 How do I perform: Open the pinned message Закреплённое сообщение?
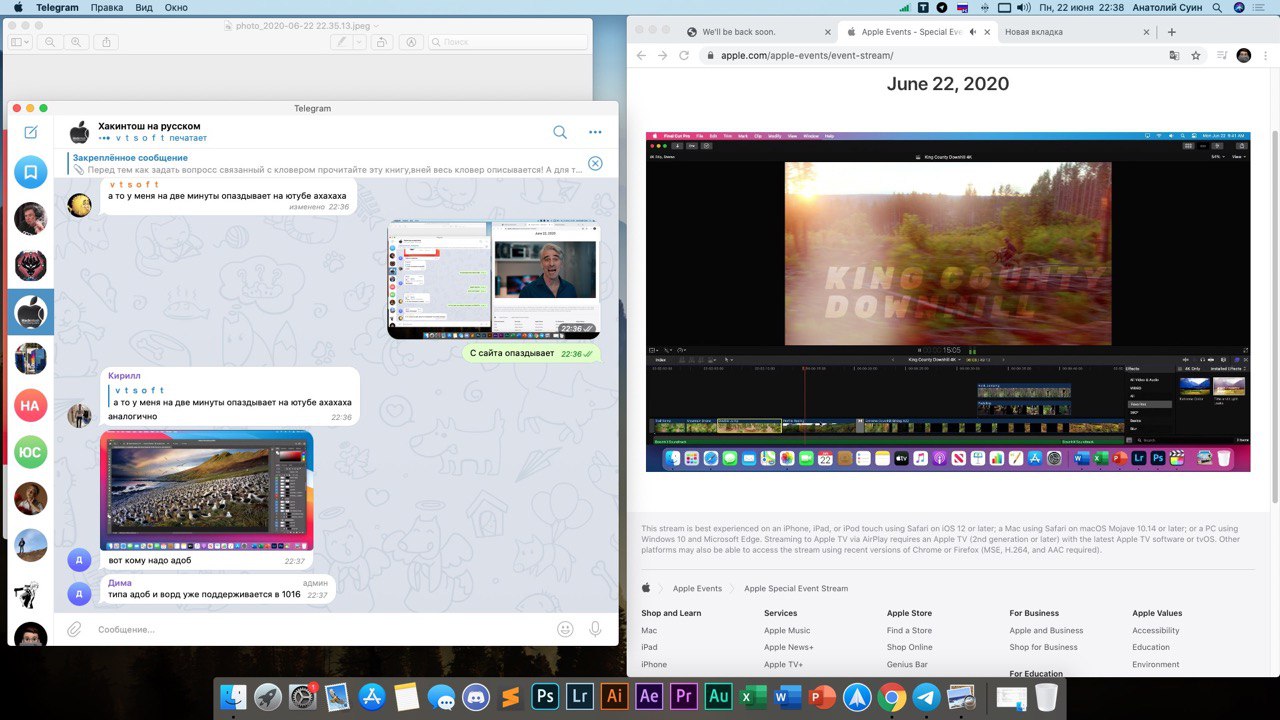pyautogui.click(x=325, y=163)
